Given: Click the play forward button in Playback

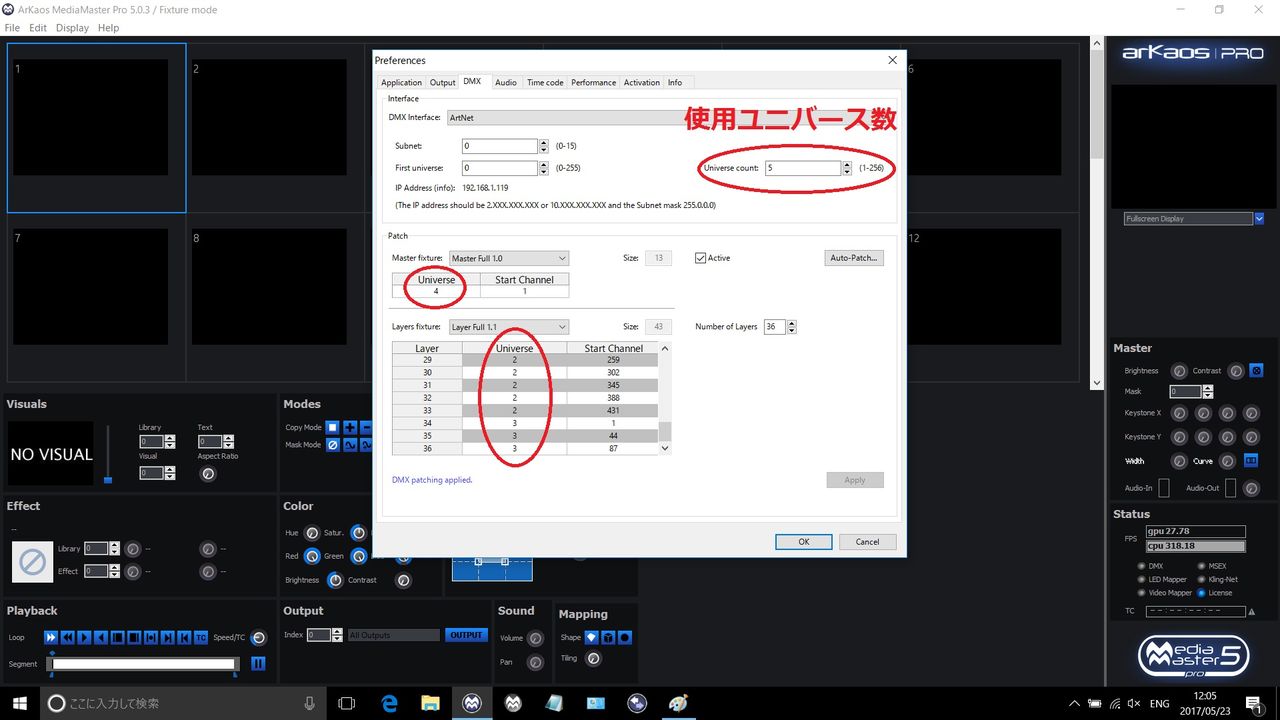Looking at the screenshot, I should [x=85, y=637].
